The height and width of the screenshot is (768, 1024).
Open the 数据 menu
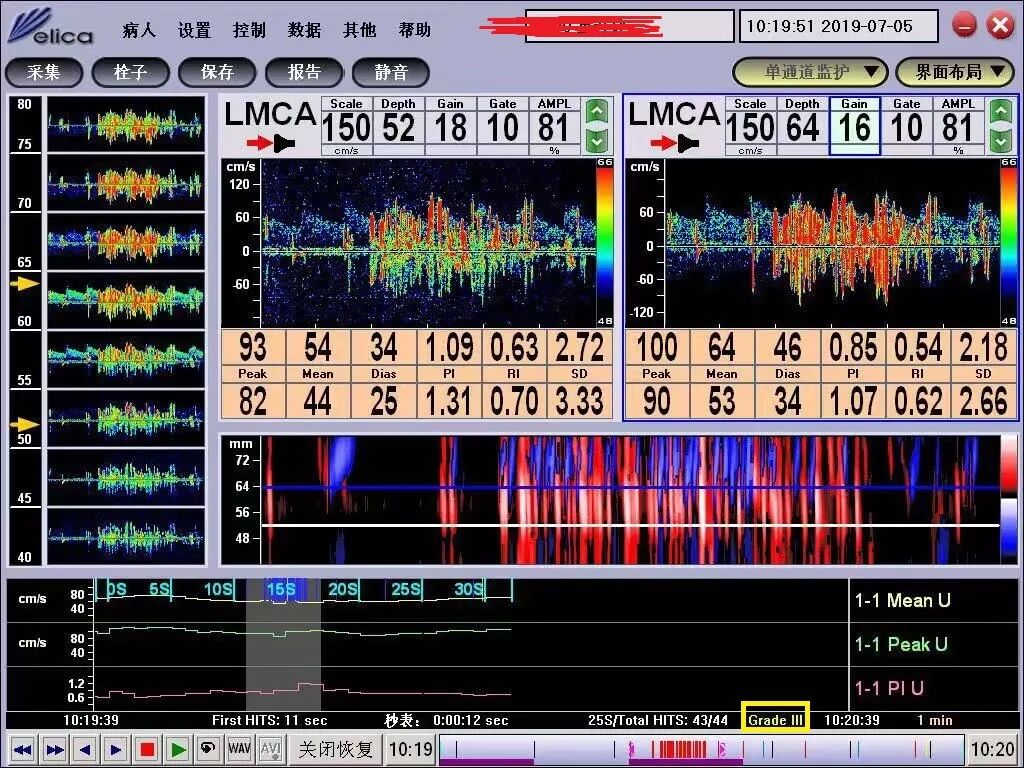304,30
